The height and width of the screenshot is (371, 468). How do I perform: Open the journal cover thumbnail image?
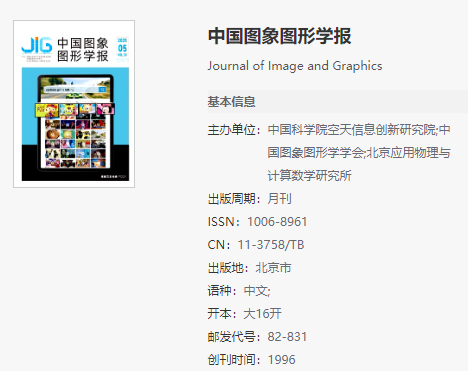(x=74, y=104)
